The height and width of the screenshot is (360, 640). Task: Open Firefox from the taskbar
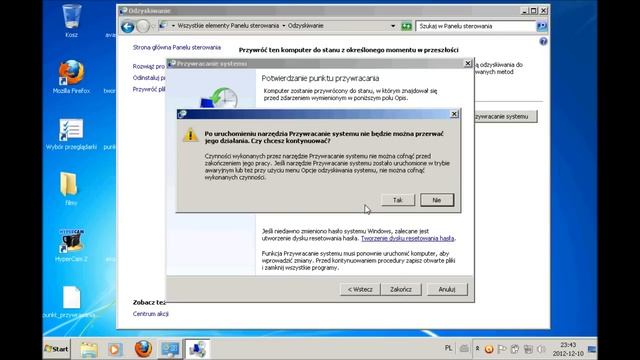pos(143,349)
